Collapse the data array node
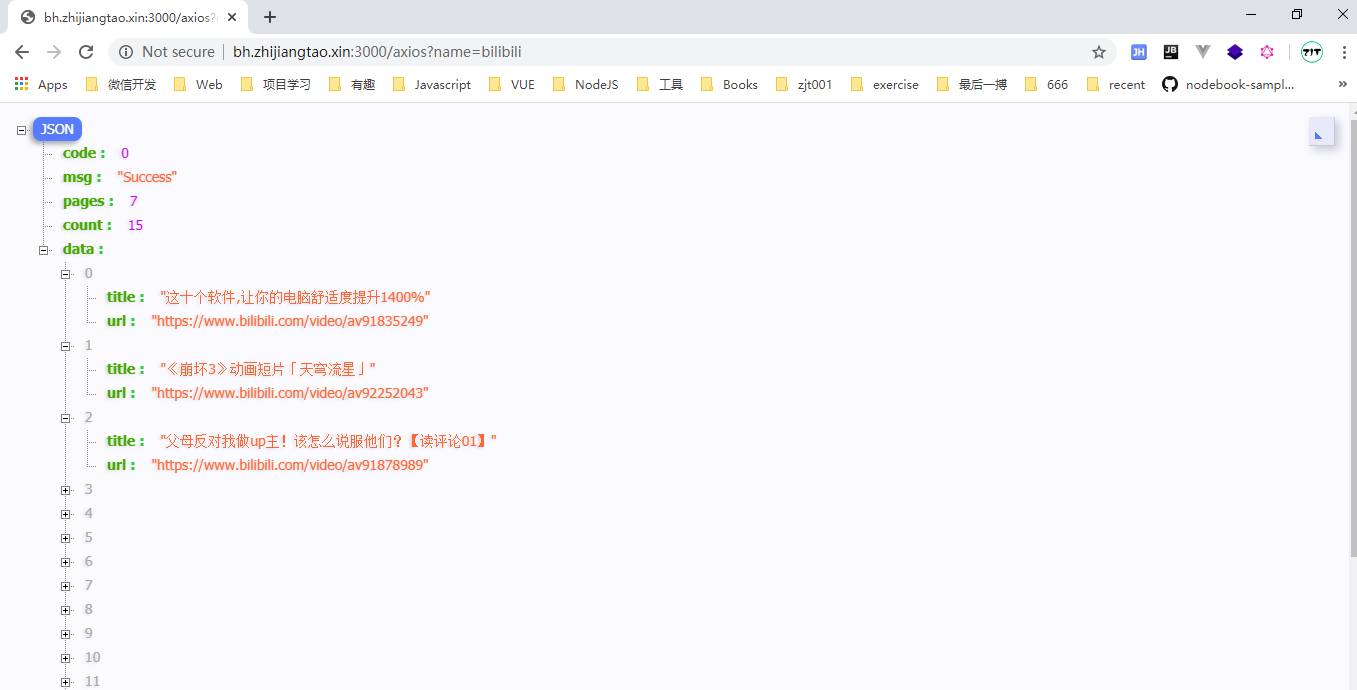 pos(44,250)
